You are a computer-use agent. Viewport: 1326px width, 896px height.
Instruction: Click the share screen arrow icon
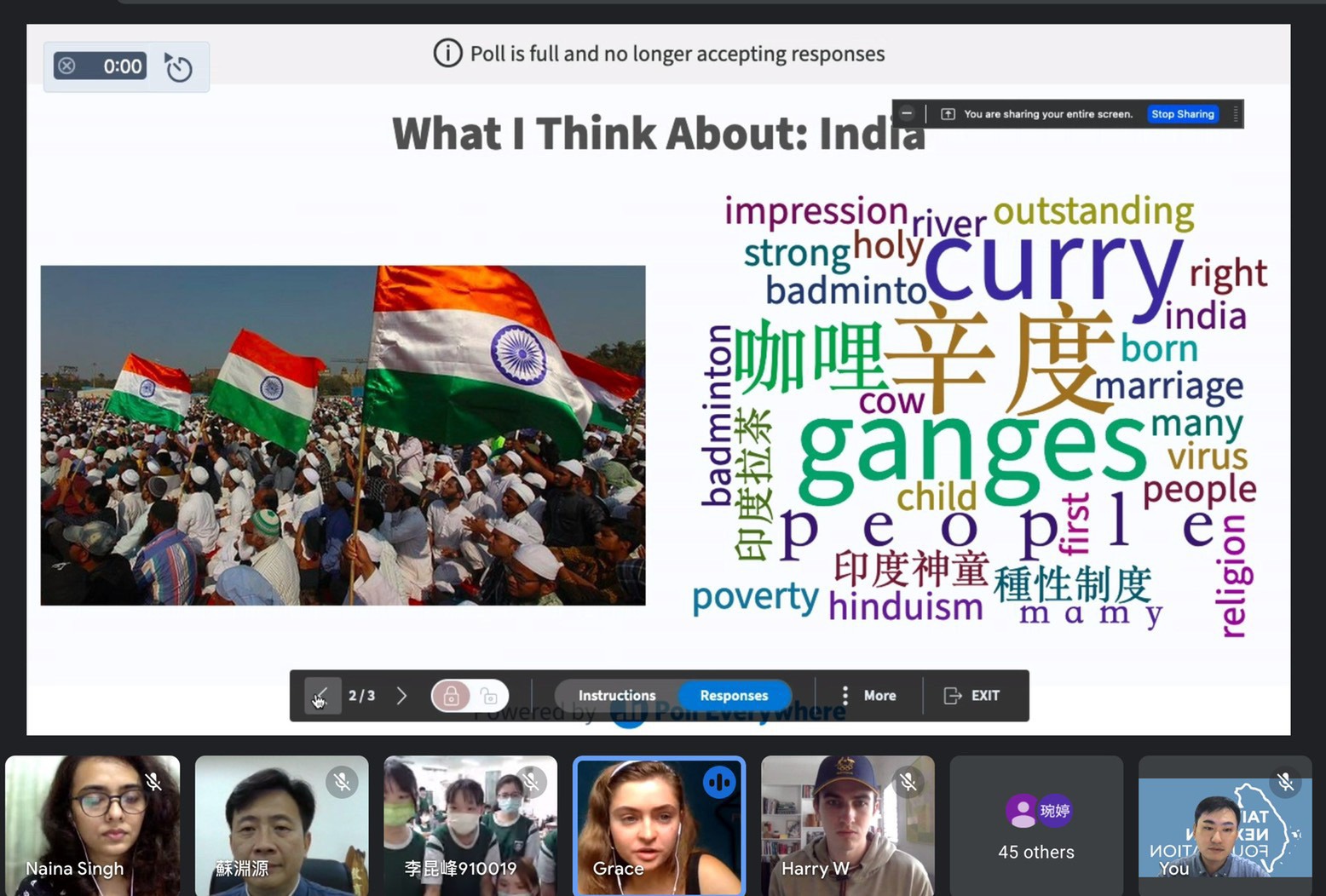(x=948, y=114)
